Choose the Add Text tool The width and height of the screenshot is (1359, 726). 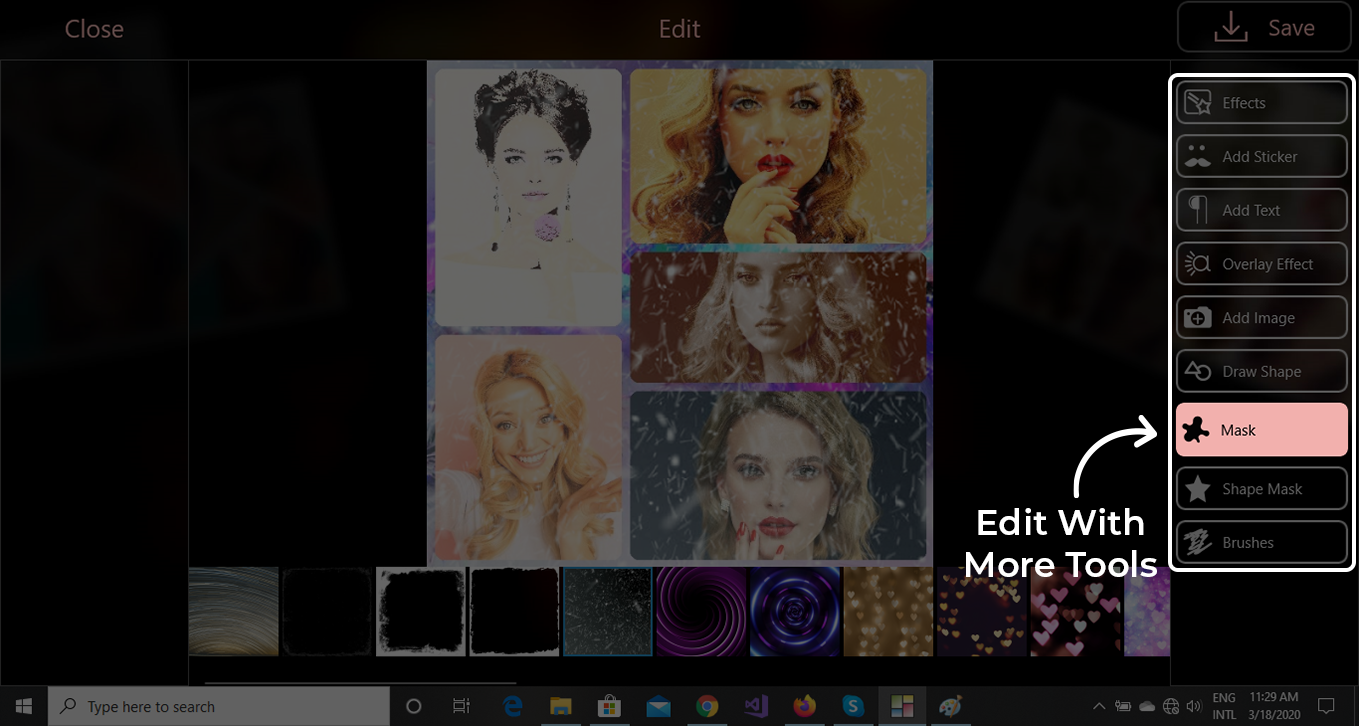pos(1261,210)
